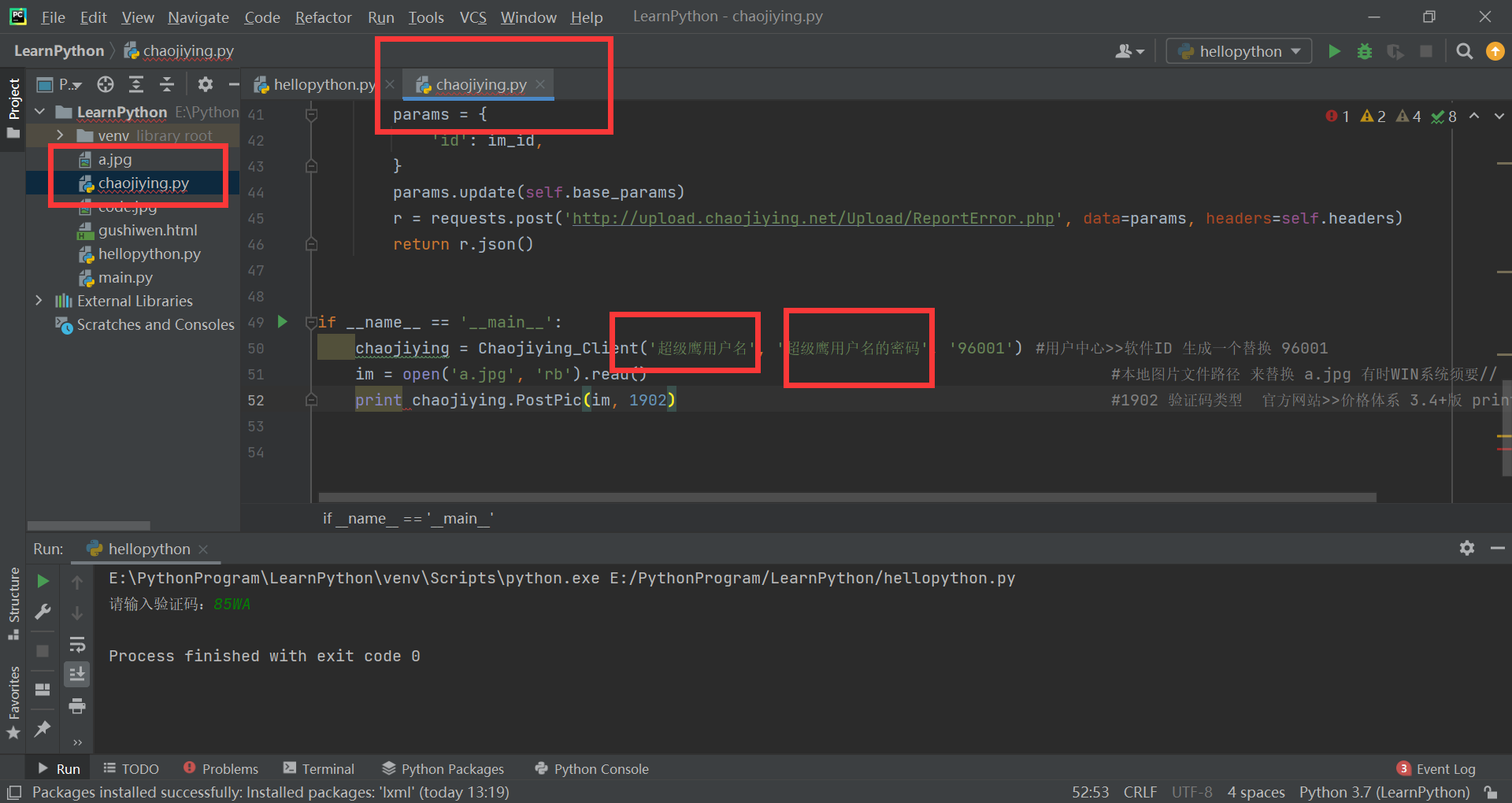Expand all in project tool window

[136, 84]
